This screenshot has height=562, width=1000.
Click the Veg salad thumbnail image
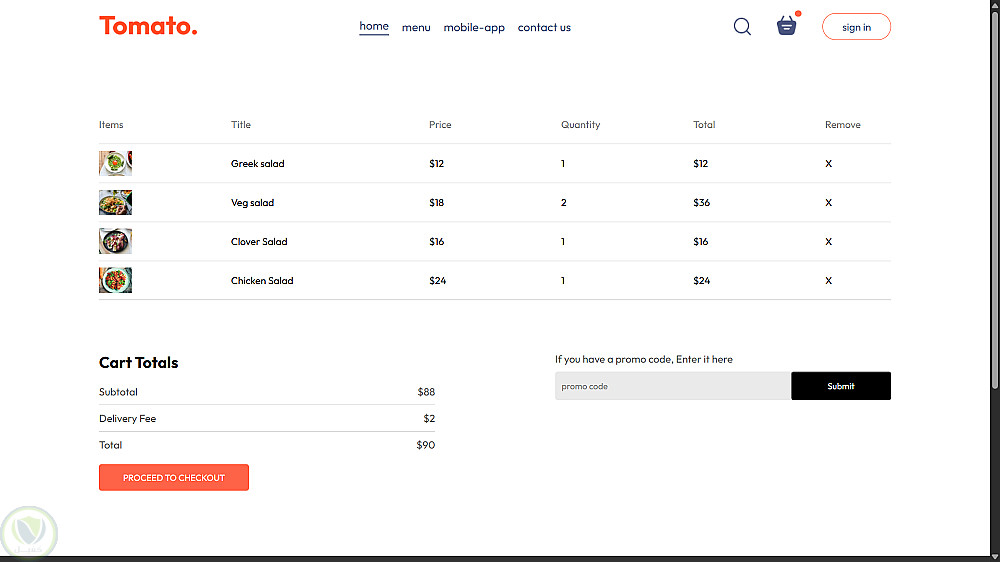[x=115, y=203]
